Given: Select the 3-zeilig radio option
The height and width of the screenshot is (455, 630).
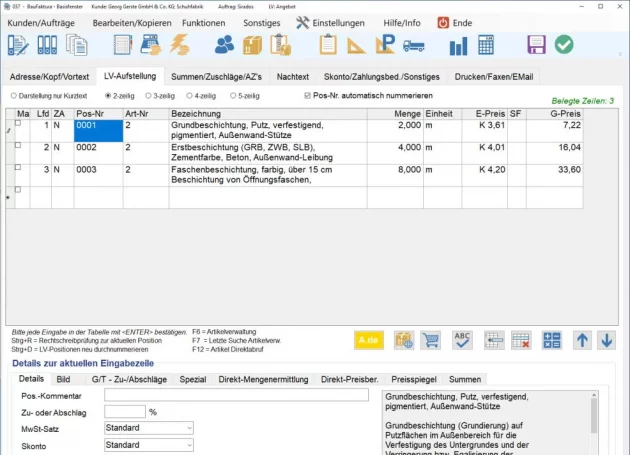Looking at the screenshot, I should tap(148, 96).
